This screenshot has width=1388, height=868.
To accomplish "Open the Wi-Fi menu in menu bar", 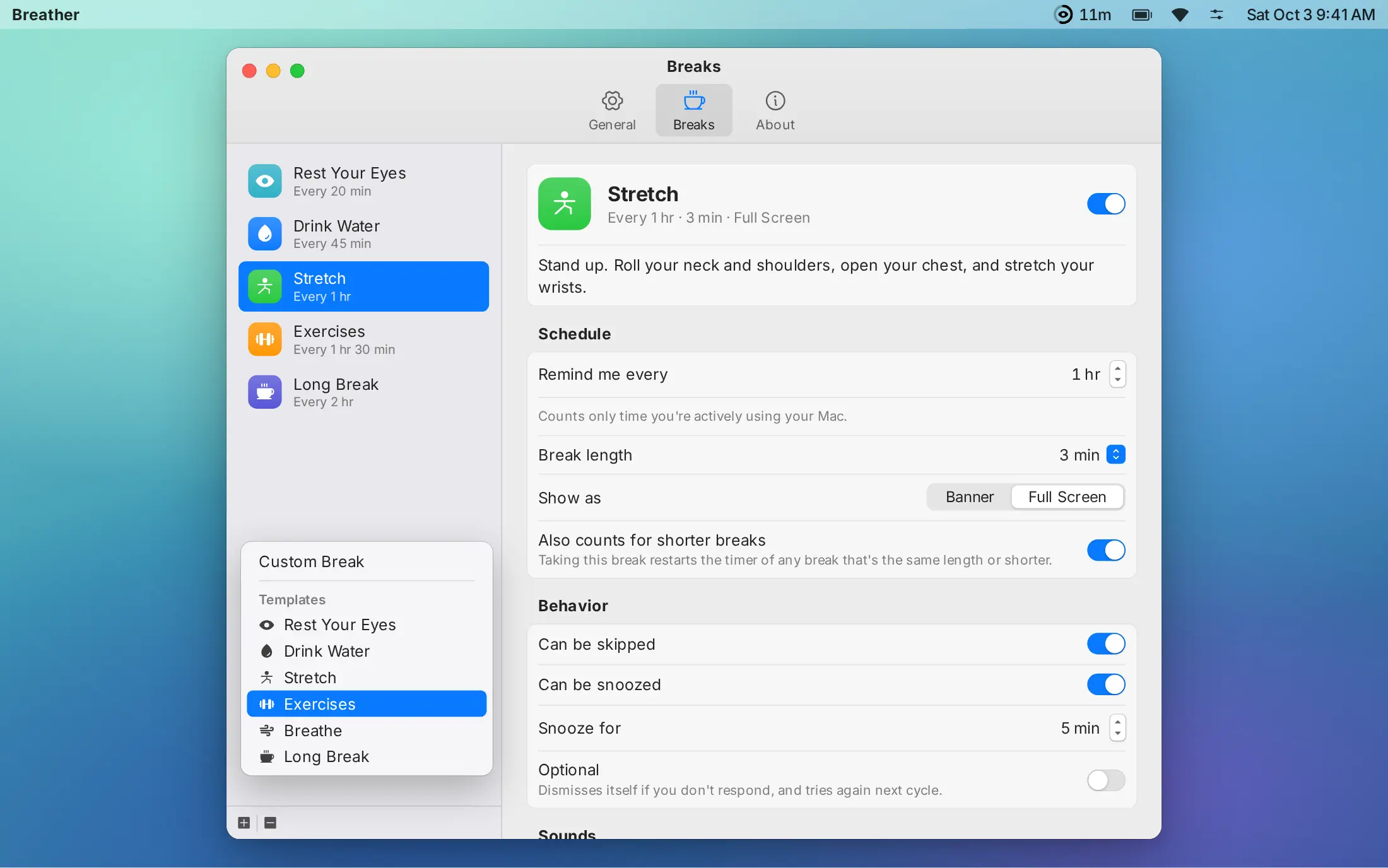I will click(x=1180, y=15).
